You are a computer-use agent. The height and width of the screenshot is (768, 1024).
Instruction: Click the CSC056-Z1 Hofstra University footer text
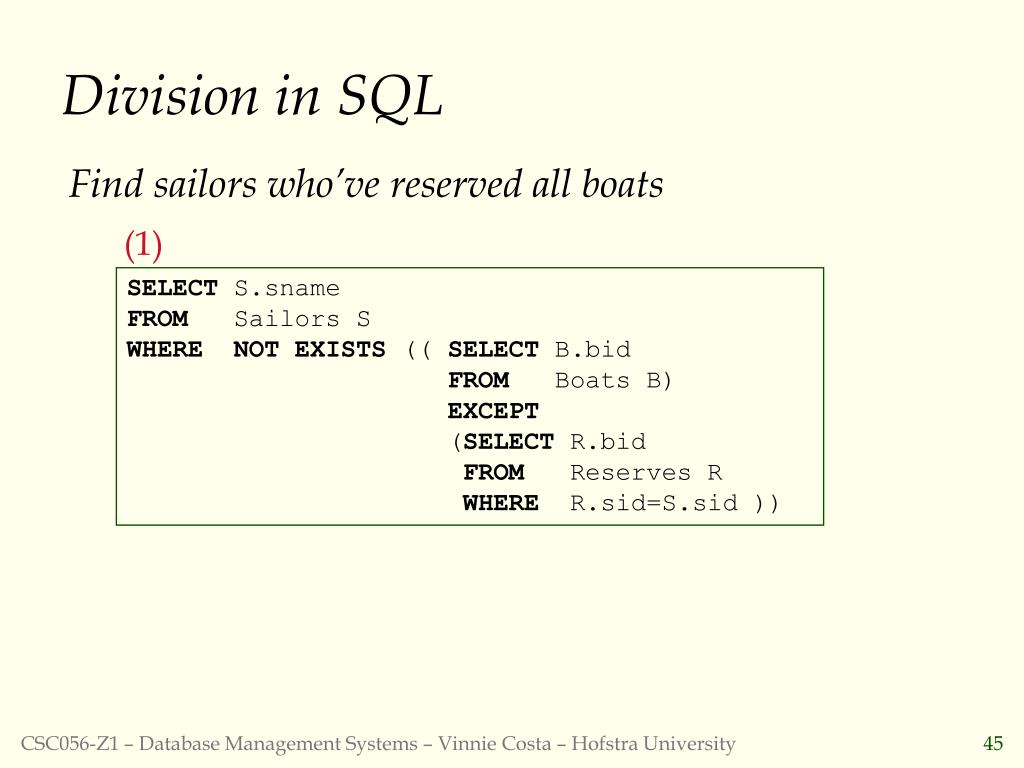tap(378, 744)
